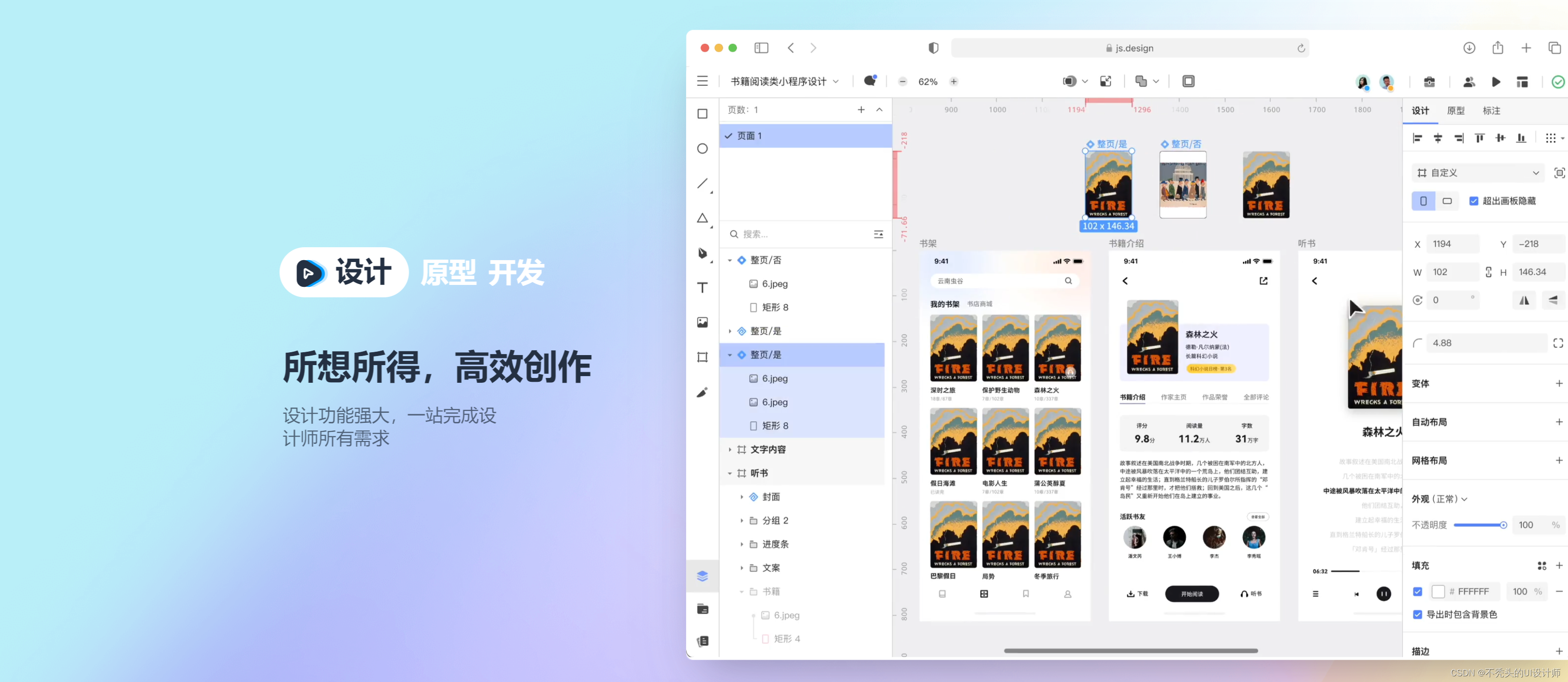
Task: Open project name 书籍阅读类小程序设计 dropdown
Action: (784, 82)
